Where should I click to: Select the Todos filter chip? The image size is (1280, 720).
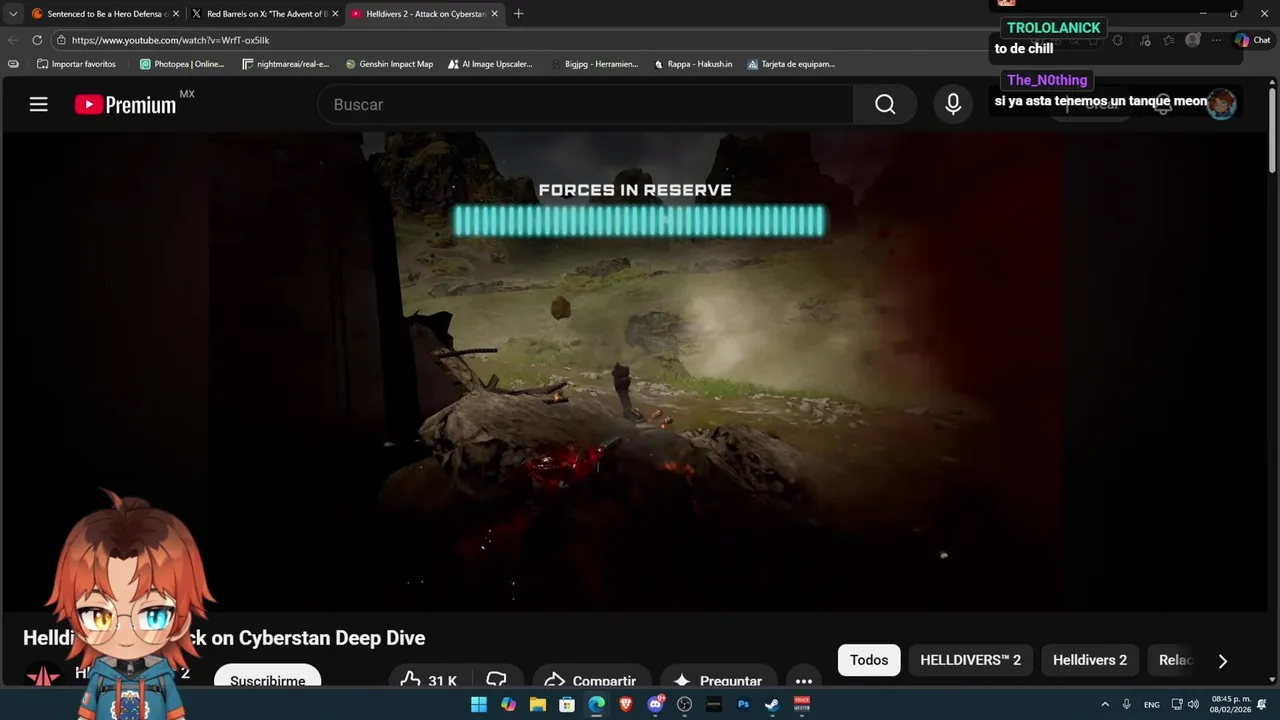click(869, 660)
